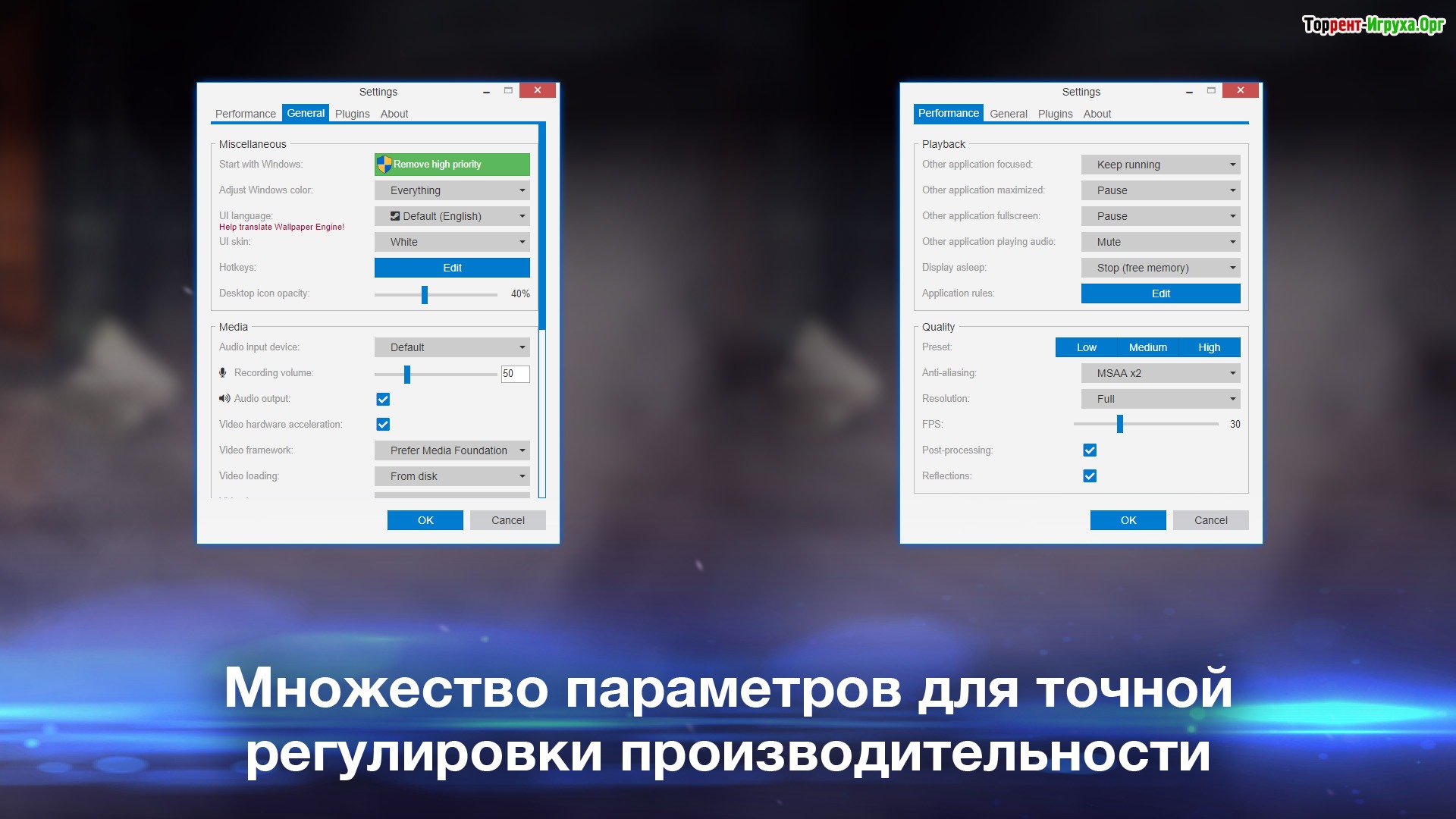Click Edit button for Application rules
1456x819 pixels.
click(1158, 293)
